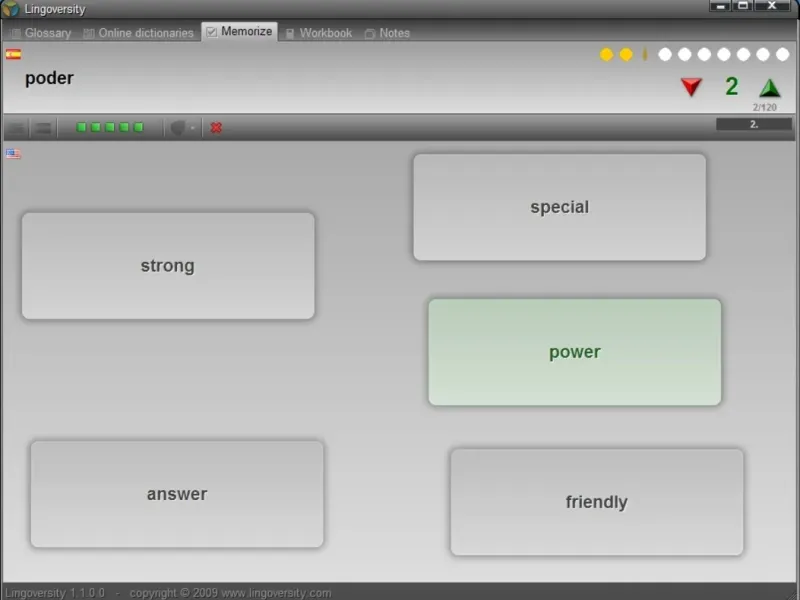Click the second list-view toolbar icon
The height and width of the screenshot is (600, 800).
tap(43, 128)
